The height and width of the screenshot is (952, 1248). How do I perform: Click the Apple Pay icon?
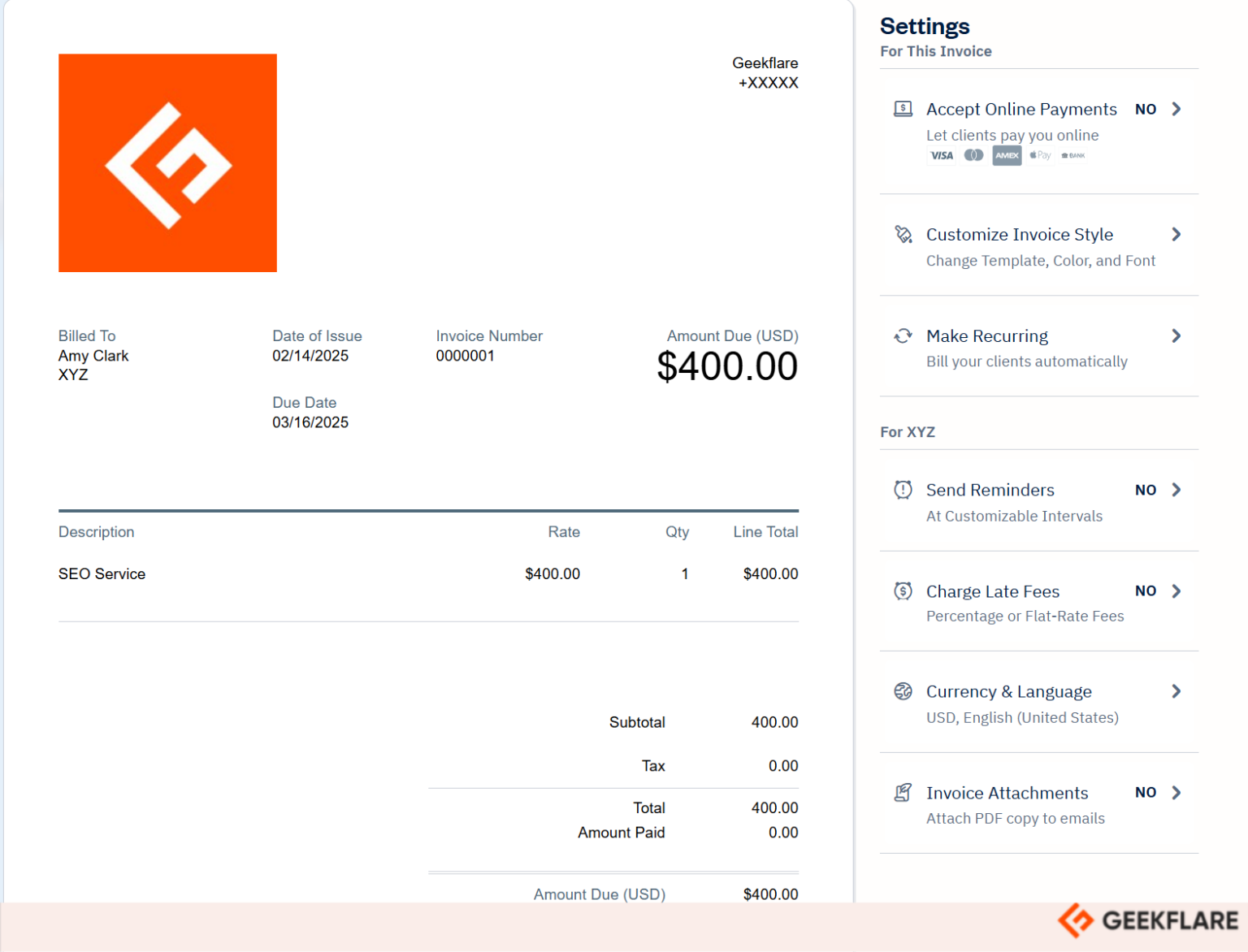pos(1040,155)
